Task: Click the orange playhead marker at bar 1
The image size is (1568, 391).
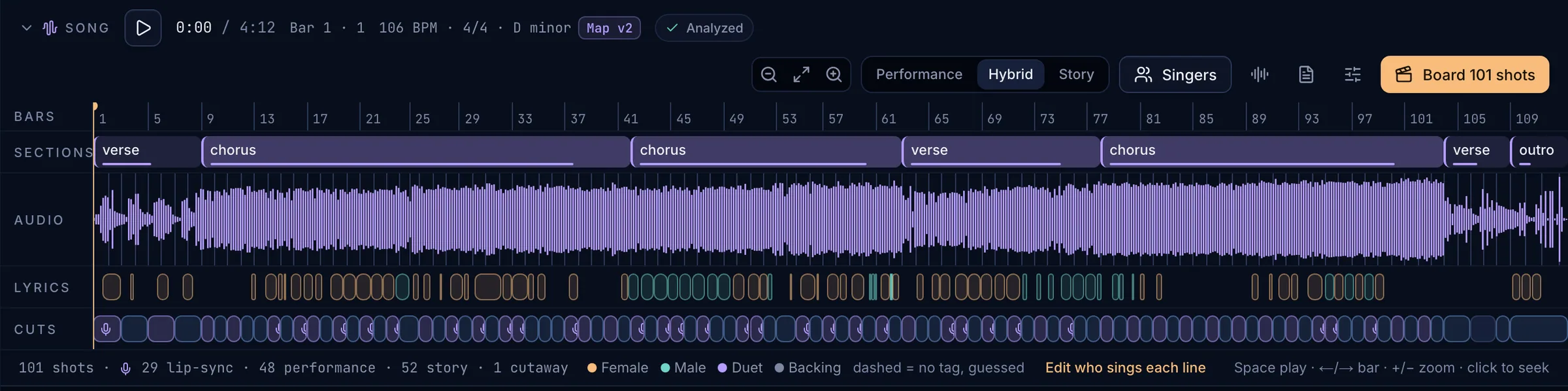Action: (x=95, y=106)
